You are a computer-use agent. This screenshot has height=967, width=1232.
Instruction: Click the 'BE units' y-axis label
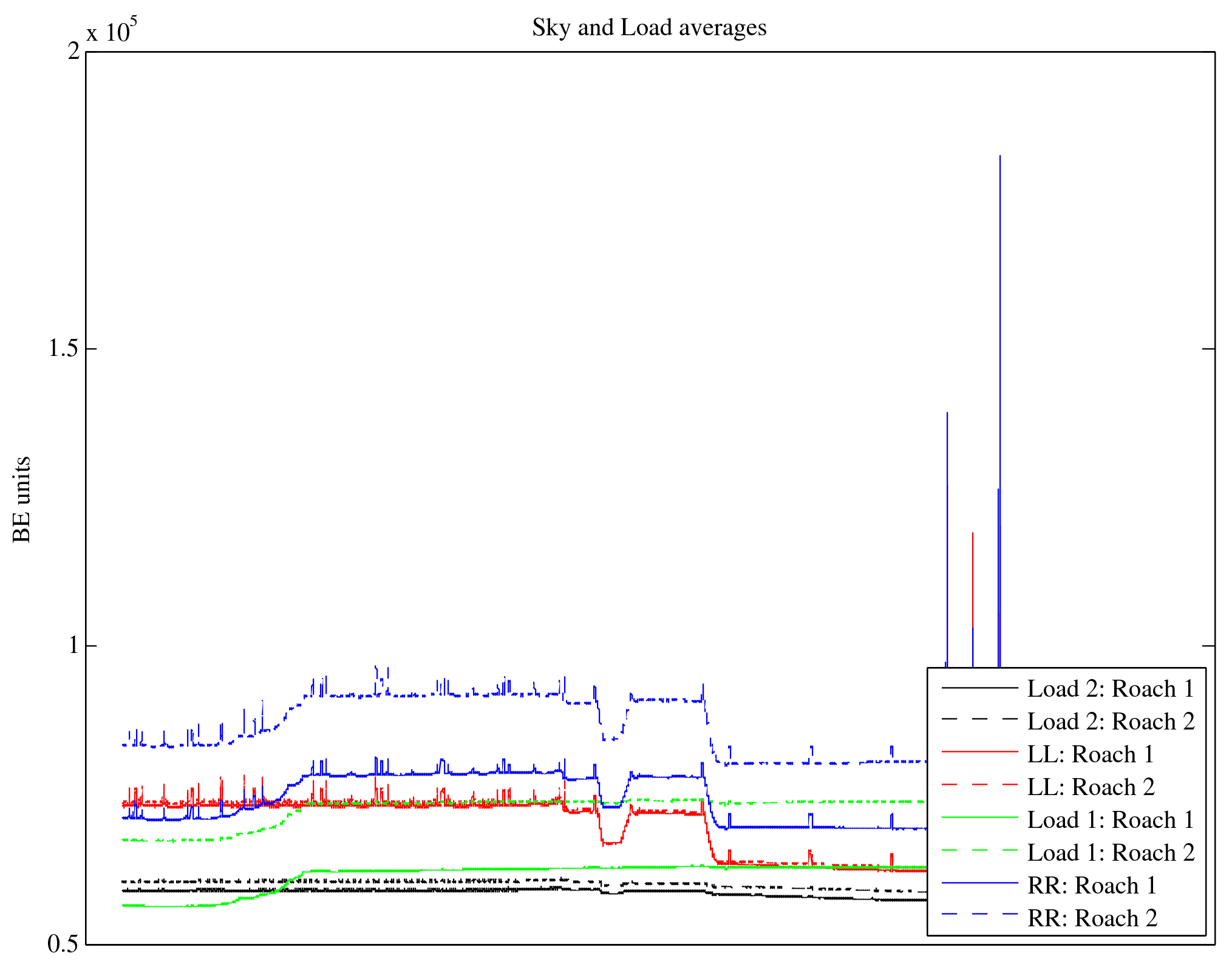pyautogui.click(x=22, y=499)
